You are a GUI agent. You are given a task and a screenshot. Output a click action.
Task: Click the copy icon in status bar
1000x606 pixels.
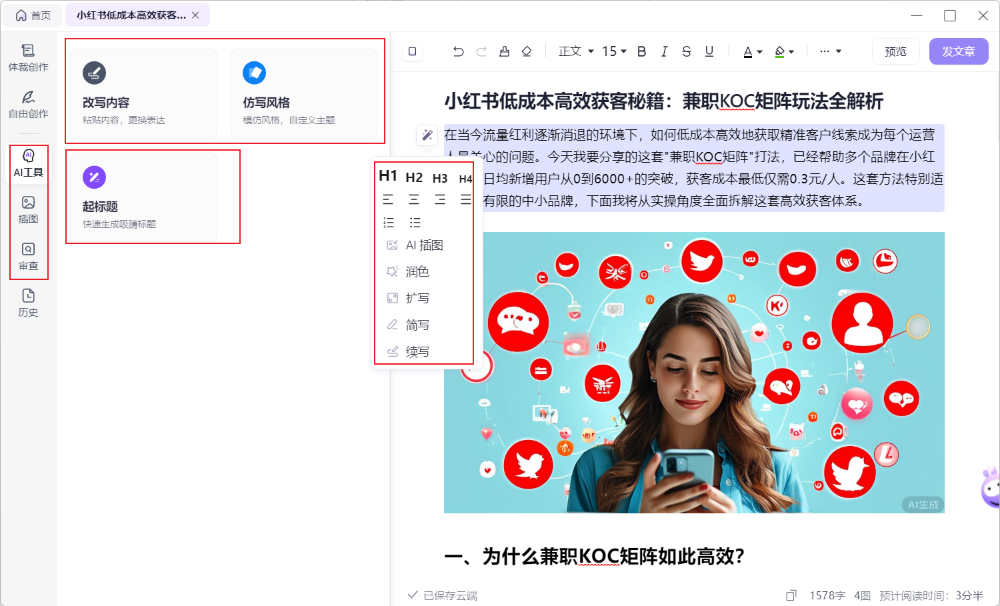tap(791, 595)
